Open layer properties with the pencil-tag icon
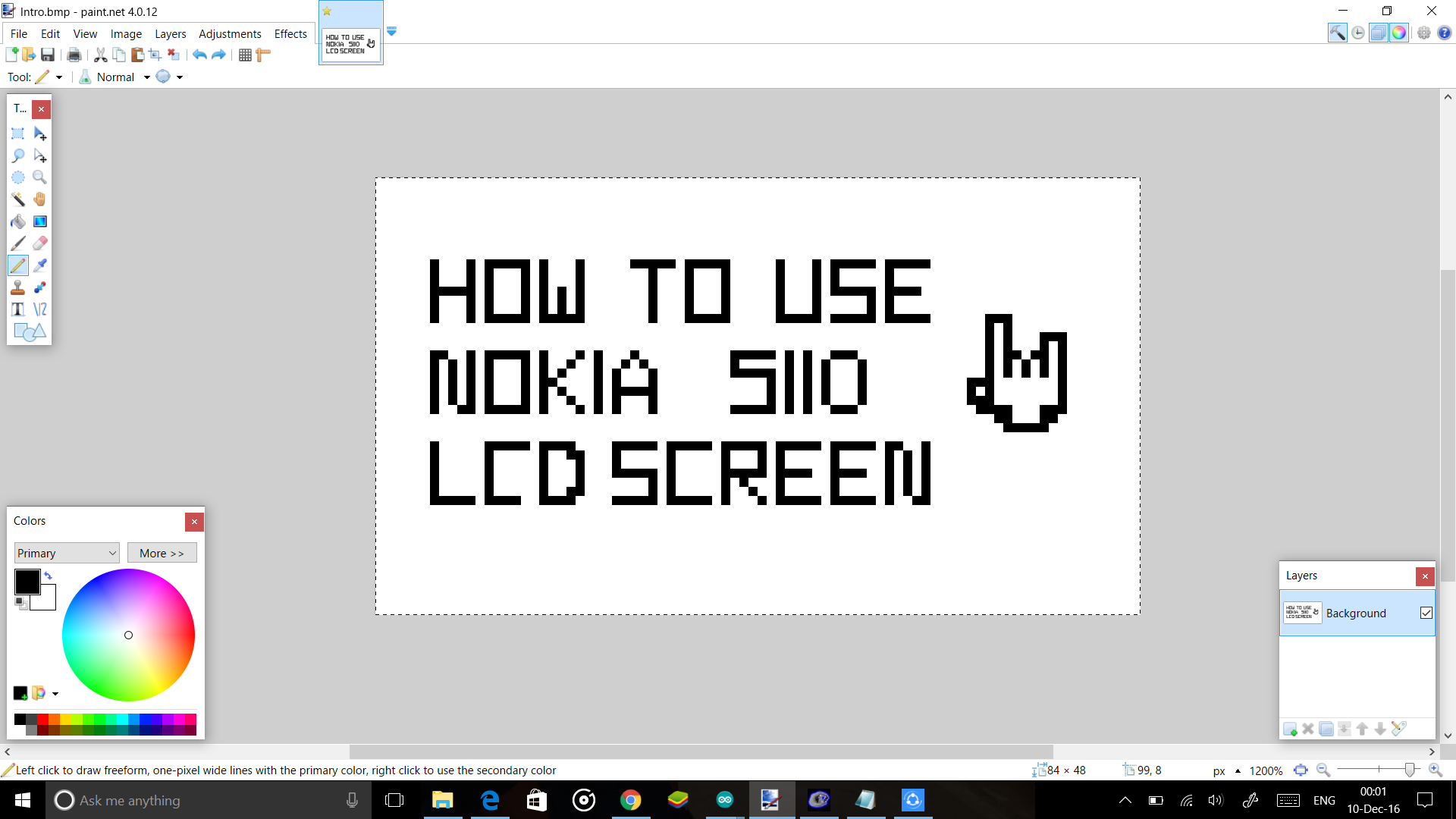This screenshot has width=1456, height=819. (x=1399, y=728)
